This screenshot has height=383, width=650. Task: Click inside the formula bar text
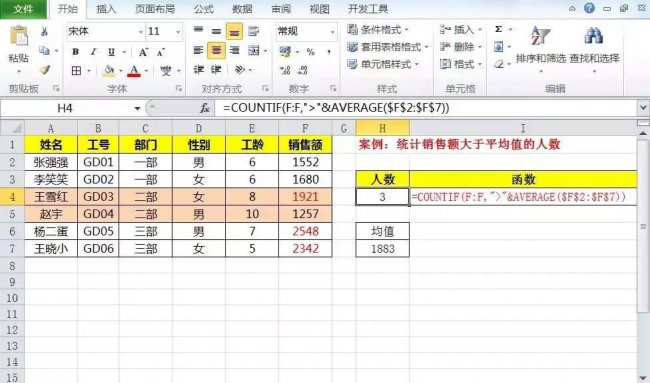coord(336,108)
